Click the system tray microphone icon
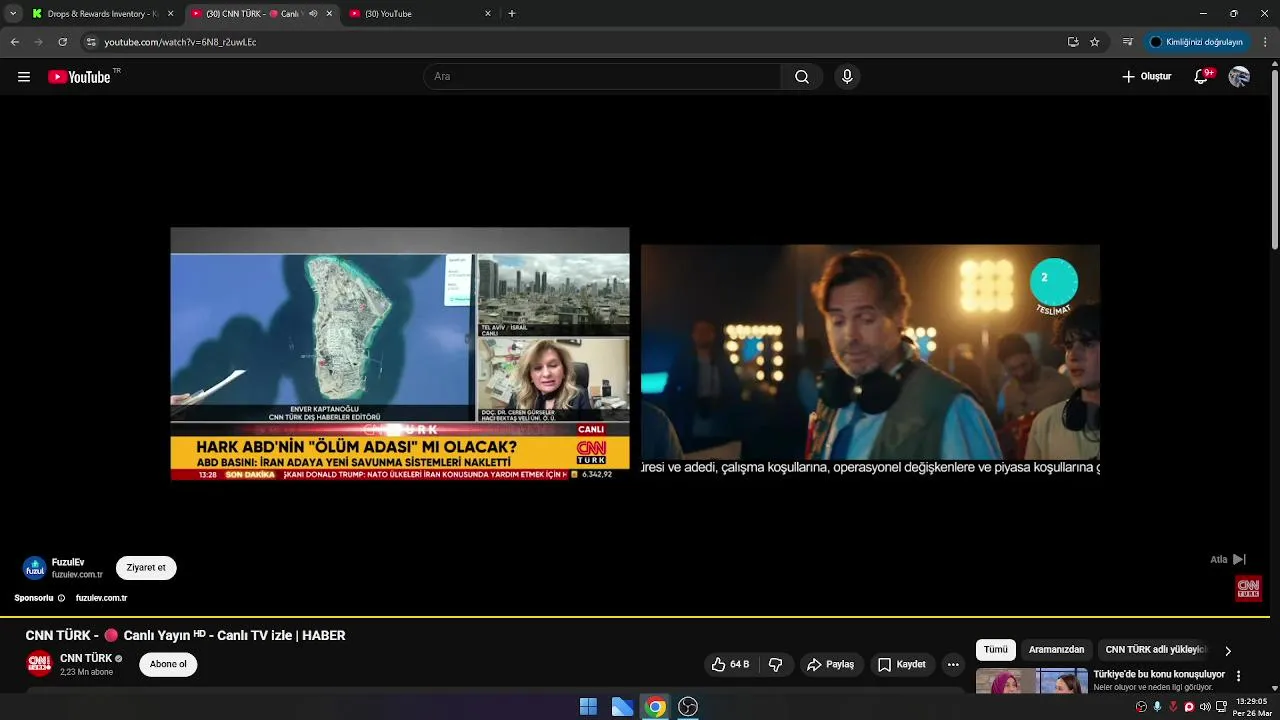Viewport: 1280px width, 720px height. pos(1157,707)
